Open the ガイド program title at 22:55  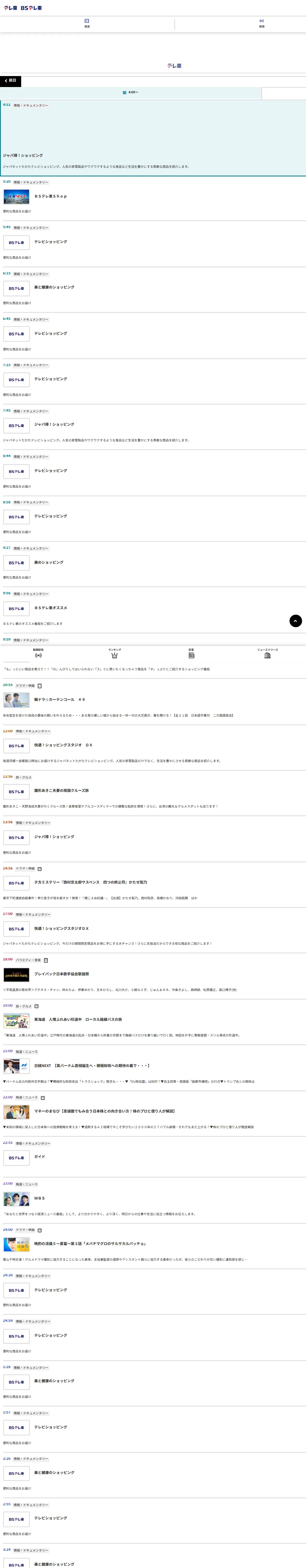39,1156
